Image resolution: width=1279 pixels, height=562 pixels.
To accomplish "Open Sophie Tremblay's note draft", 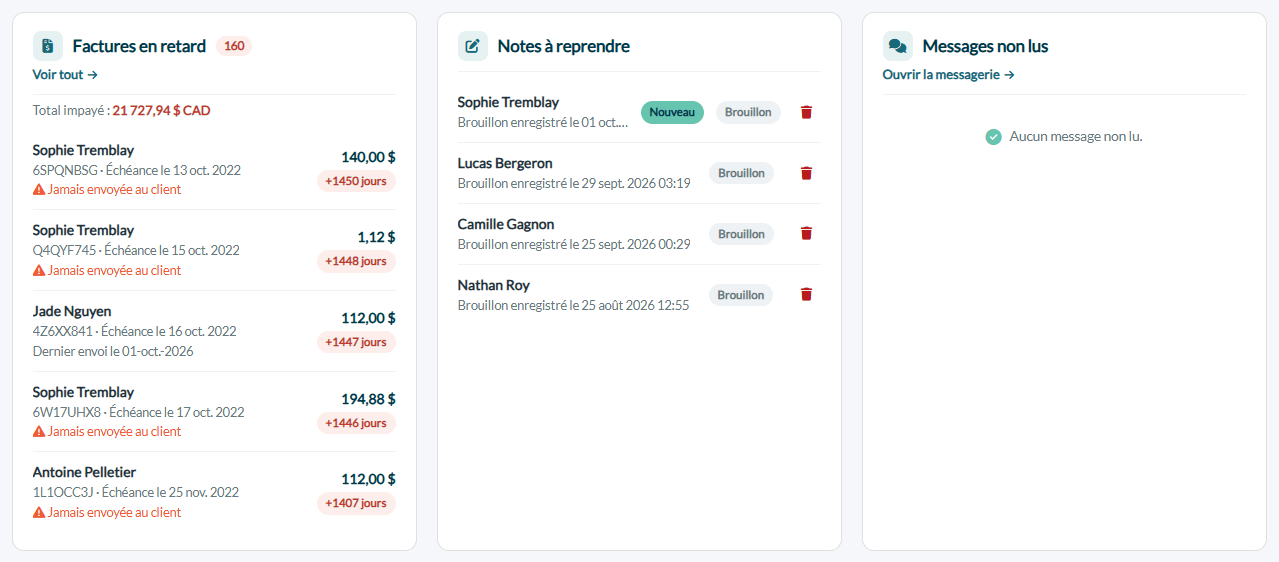I will coord(638,112).
